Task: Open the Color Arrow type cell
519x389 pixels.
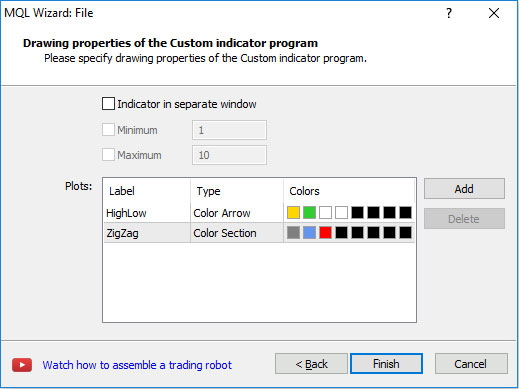Action: coord(237,213)
